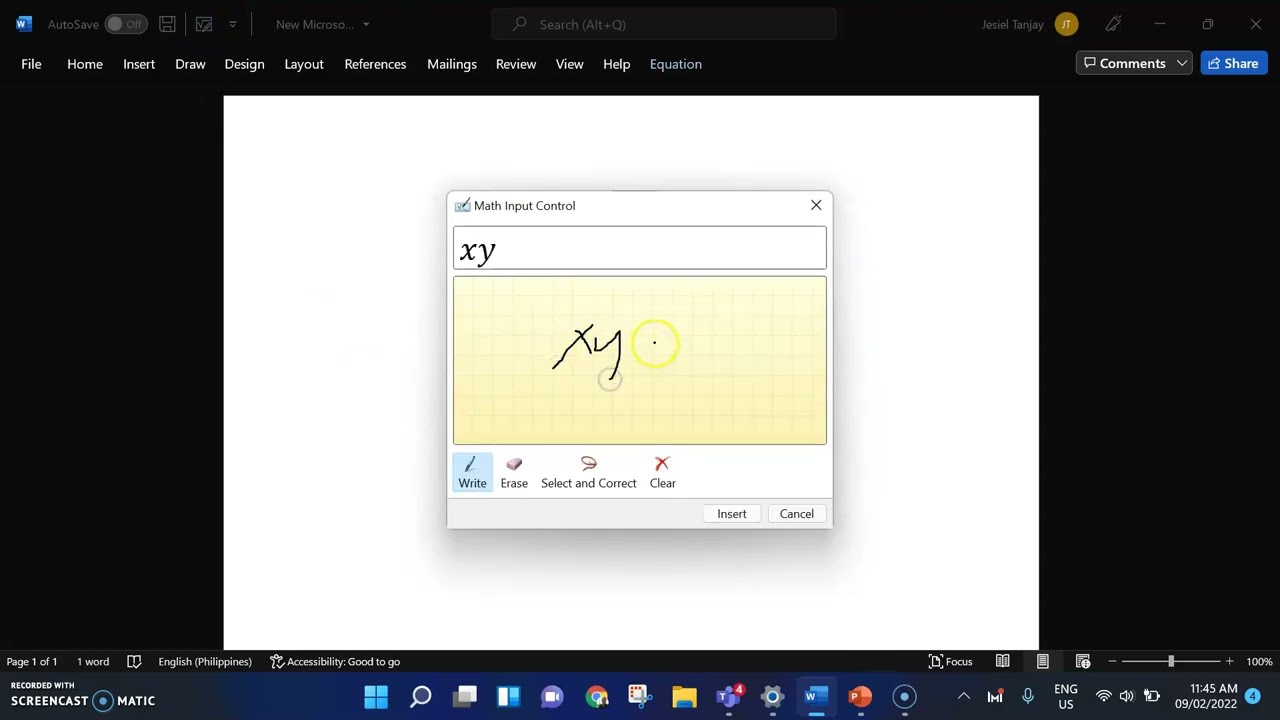Open the Comments button
The width and height of the screenshot is (1280, 720).
coord(1124,63)
